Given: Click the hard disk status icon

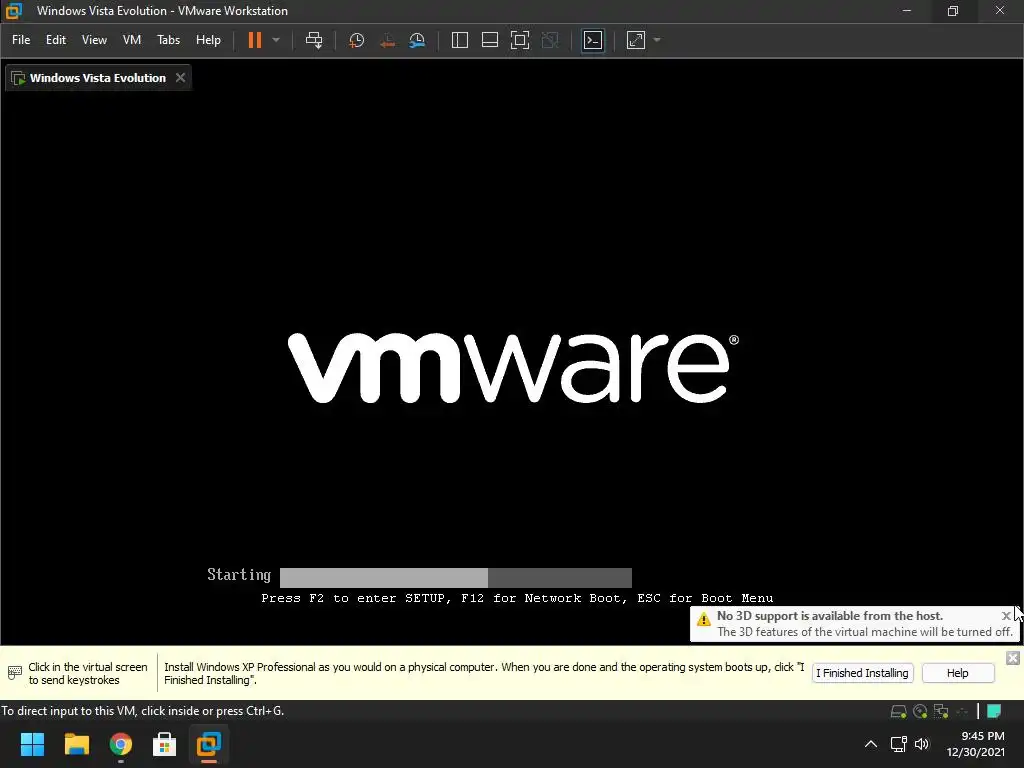Looking at the screenshot, I should click(x=899, y=711).
